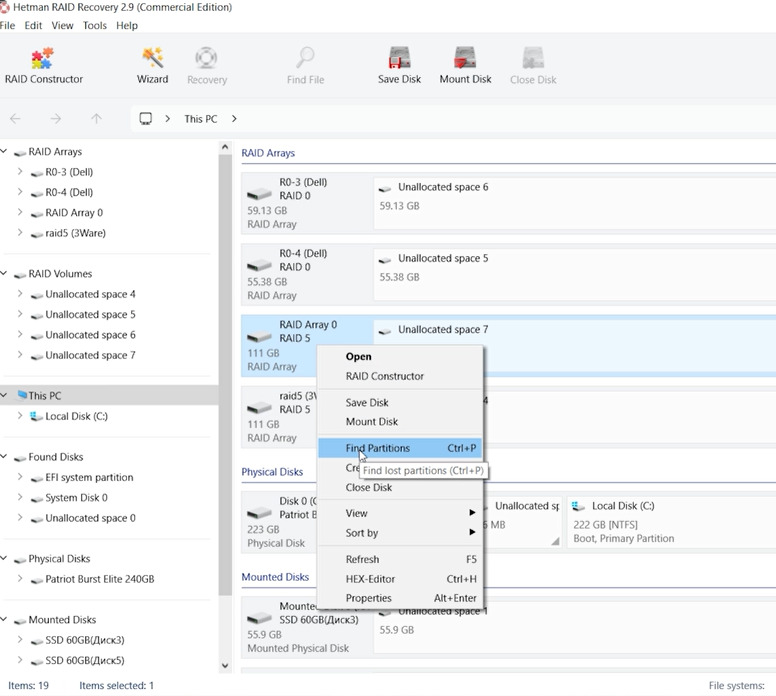Screen dimensions: 776x696
Task: Open the Help menu
Action: (x=127, y=25)
